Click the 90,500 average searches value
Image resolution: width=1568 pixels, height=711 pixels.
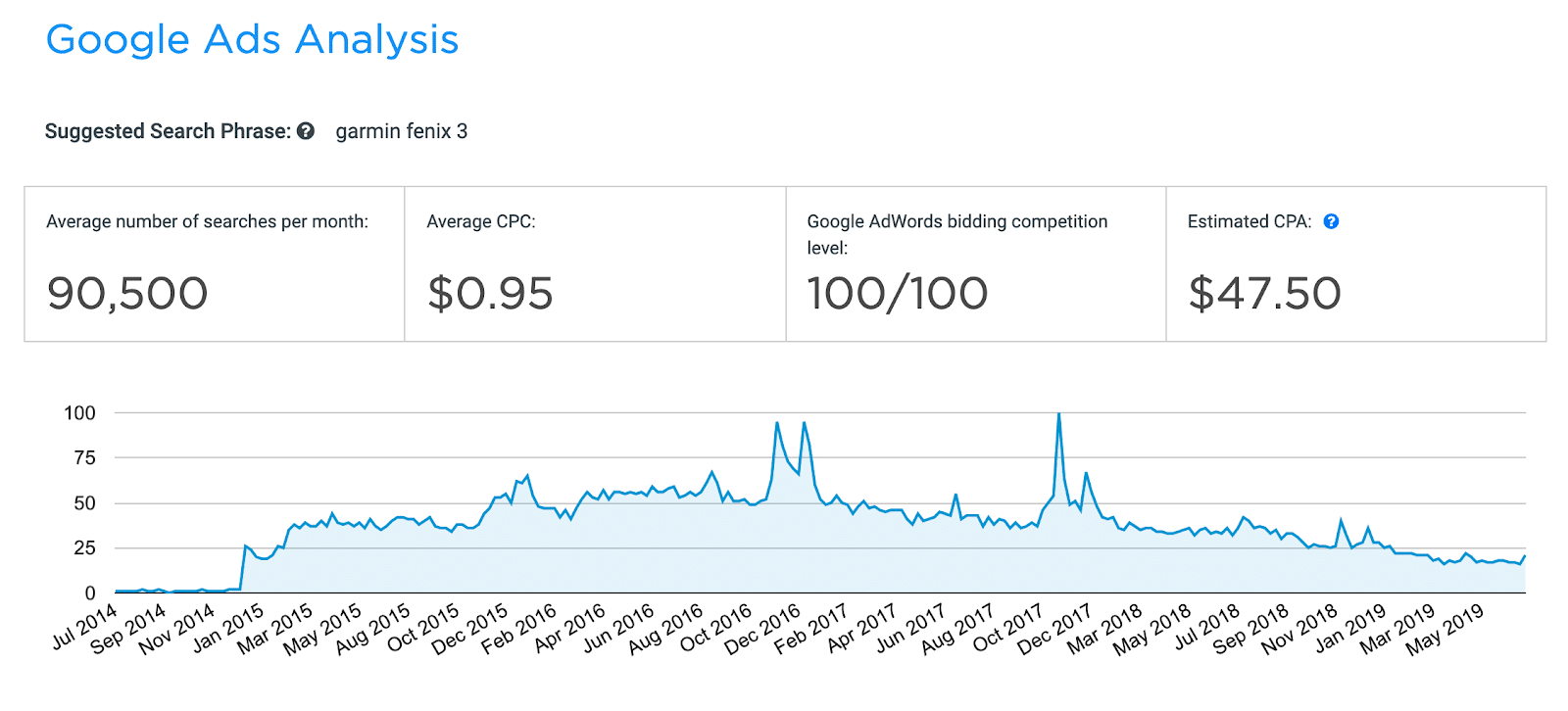[127, 293]
